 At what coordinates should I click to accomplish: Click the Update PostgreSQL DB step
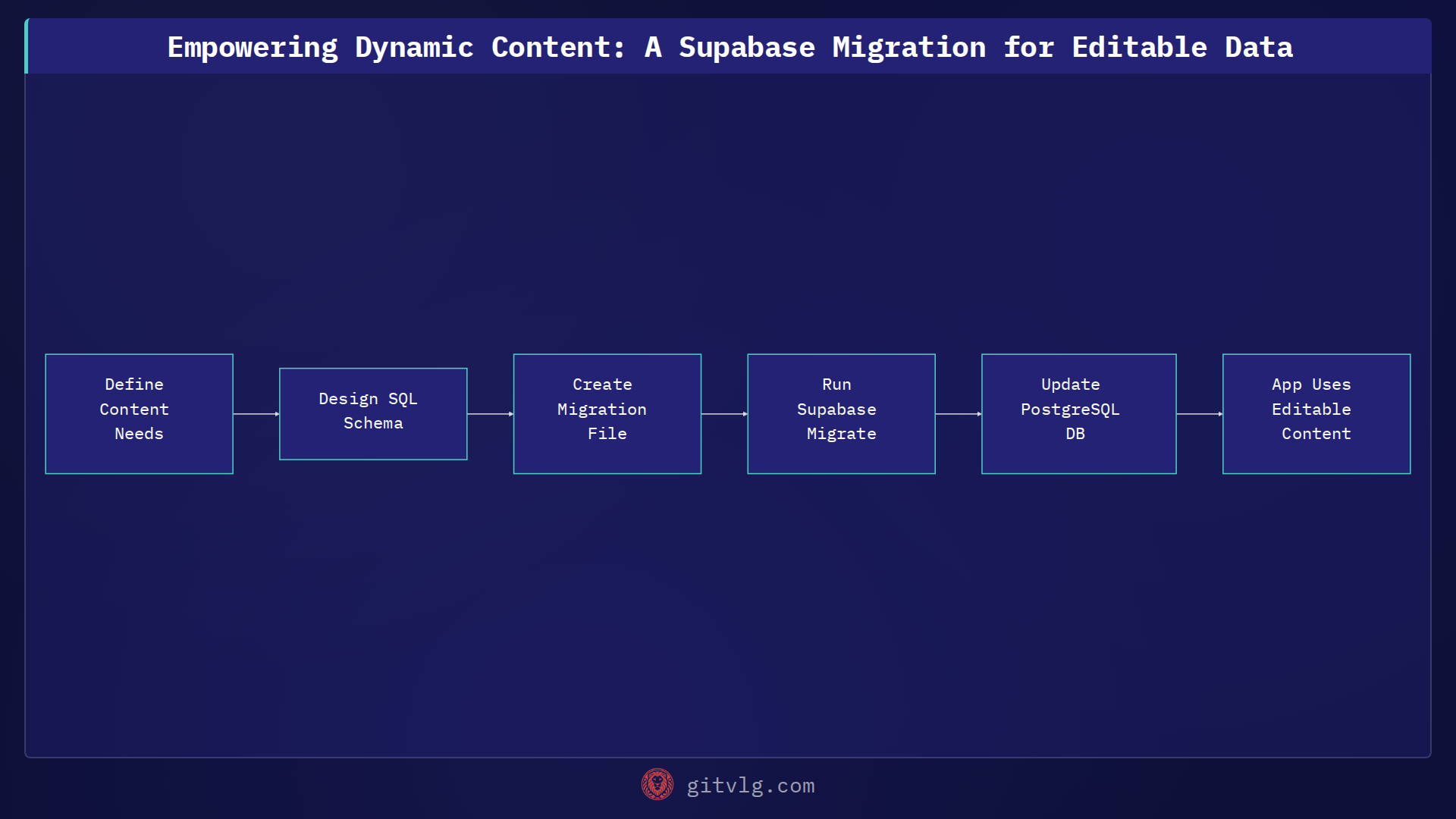1079,414
